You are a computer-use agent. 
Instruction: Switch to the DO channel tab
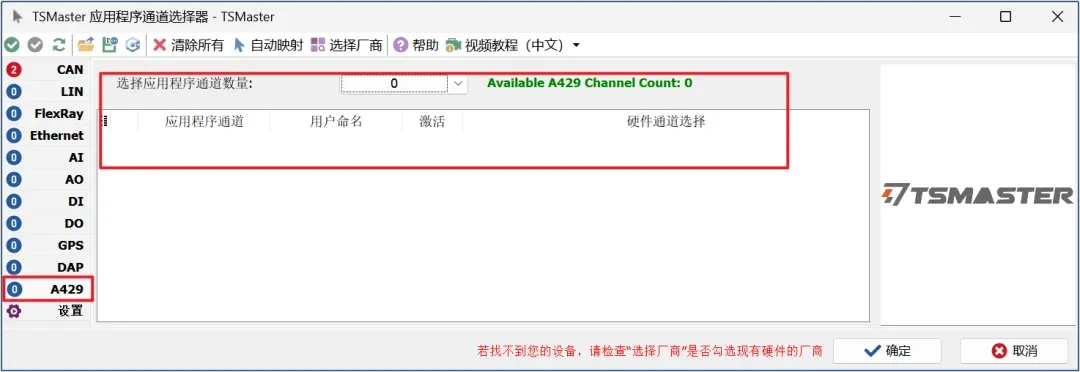(47, 224)
